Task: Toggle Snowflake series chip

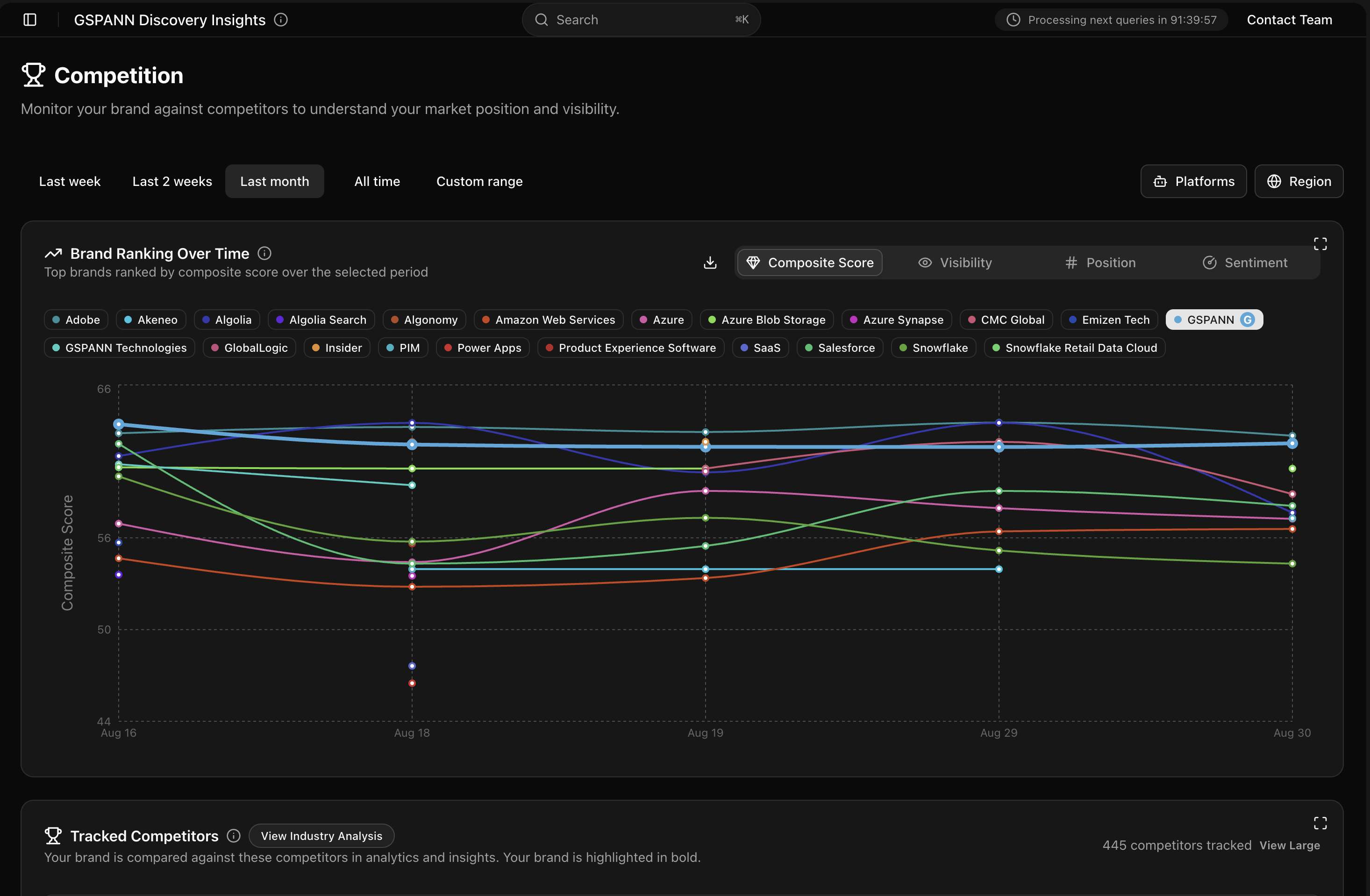Action: click(x=933, y=348)
